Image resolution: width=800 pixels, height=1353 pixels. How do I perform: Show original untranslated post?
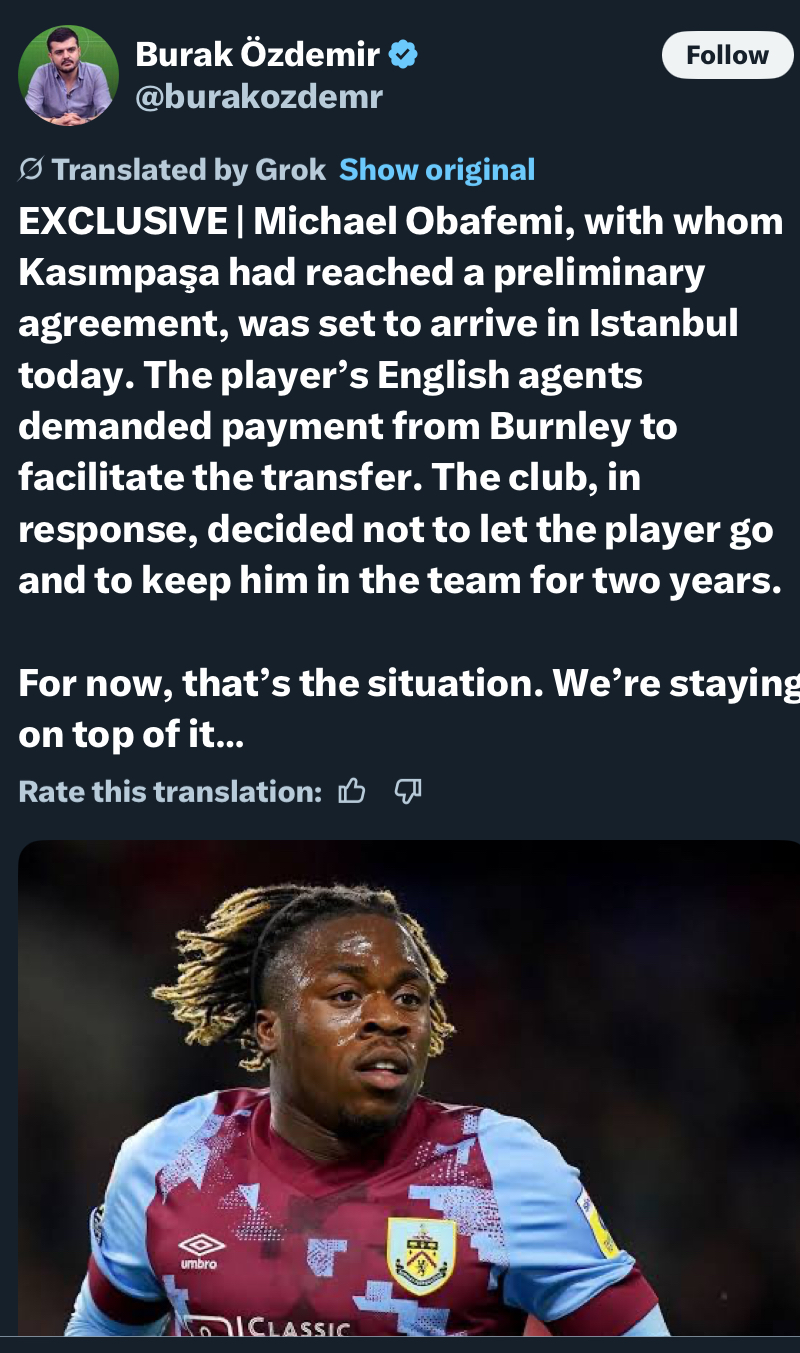(x=437, y=170)
